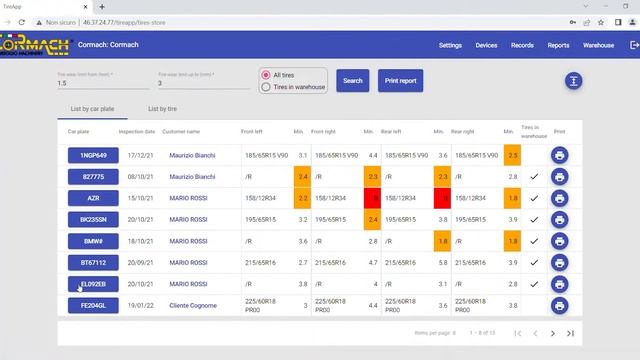This screenshot has width=640, height=360.
Task: Open the Warehouse menu
Action: click(598, 45)
